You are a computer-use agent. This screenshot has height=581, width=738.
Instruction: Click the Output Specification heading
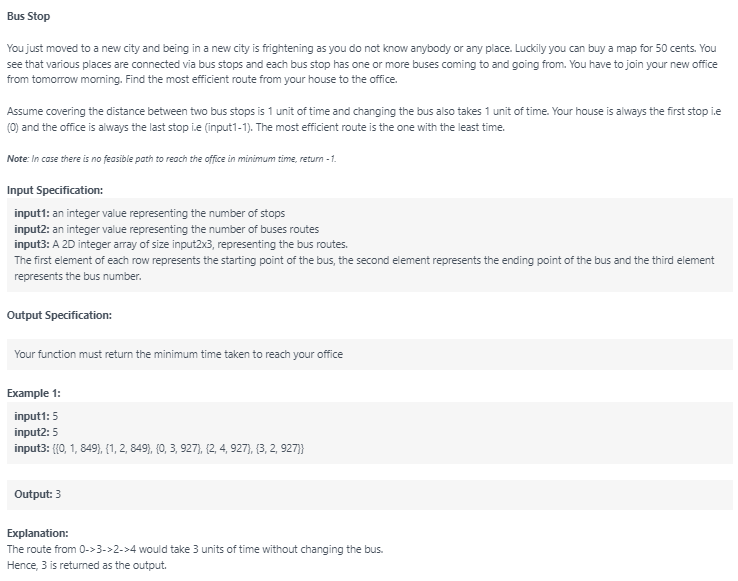[59, 315]
